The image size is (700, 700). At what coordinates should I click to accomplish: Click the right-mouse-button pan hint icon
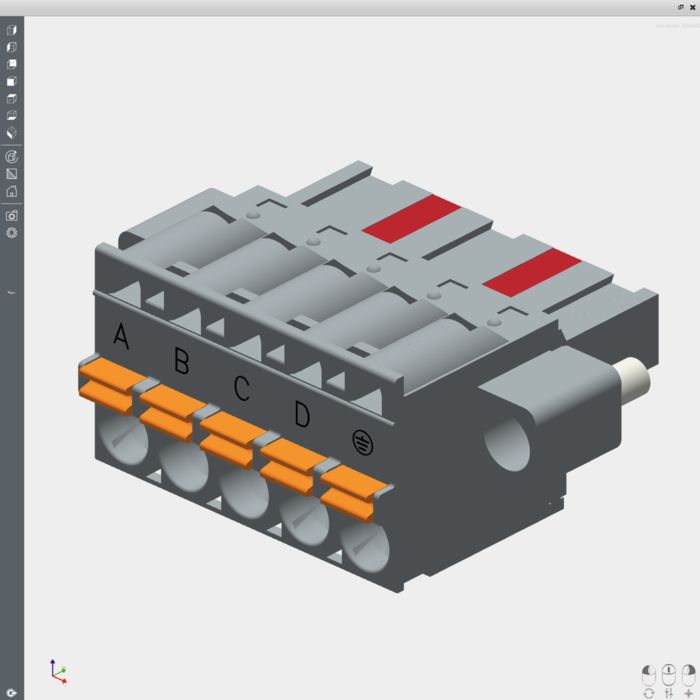click(688, 673)
